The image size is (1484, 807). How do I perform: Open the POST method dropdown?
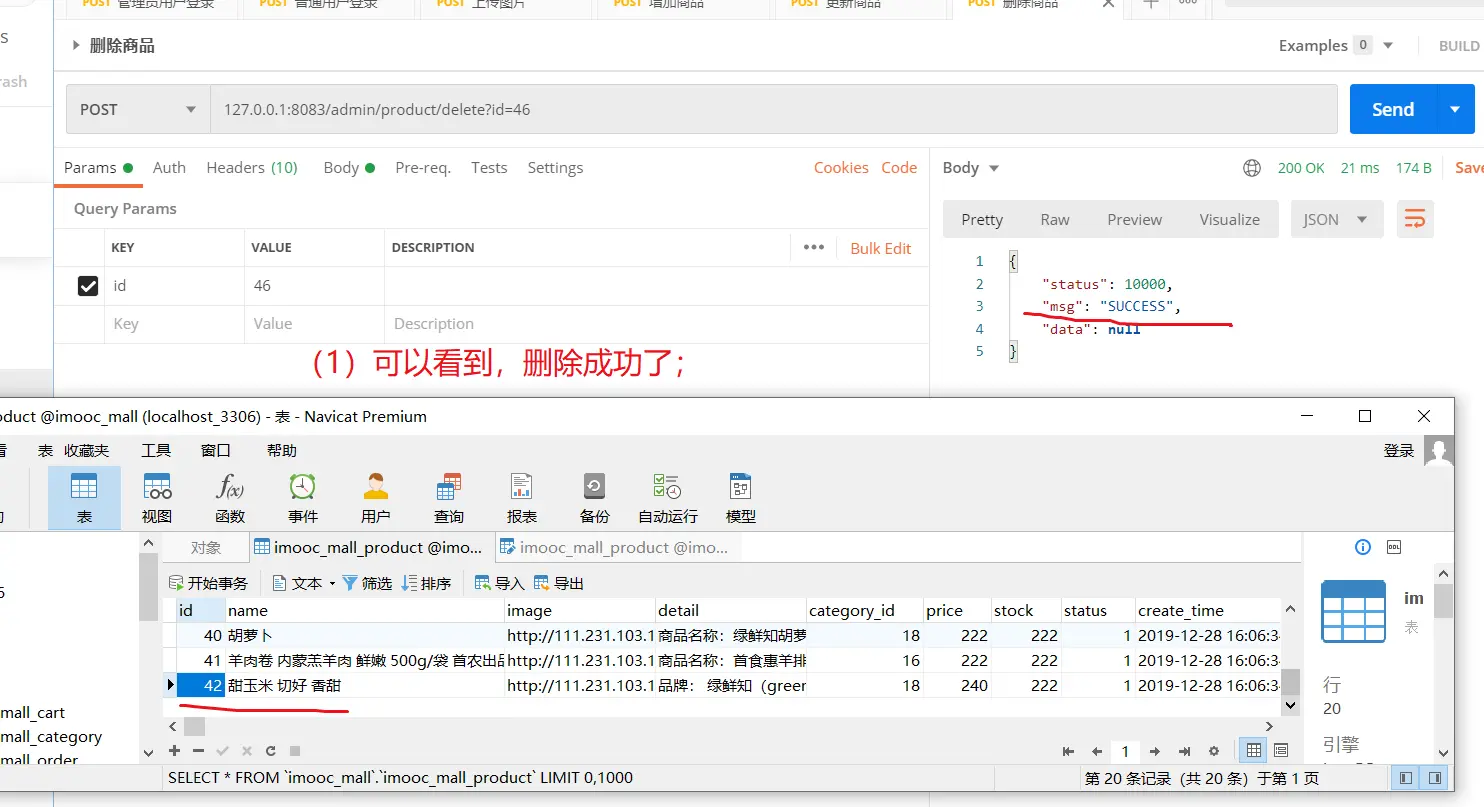pos(138,110)
